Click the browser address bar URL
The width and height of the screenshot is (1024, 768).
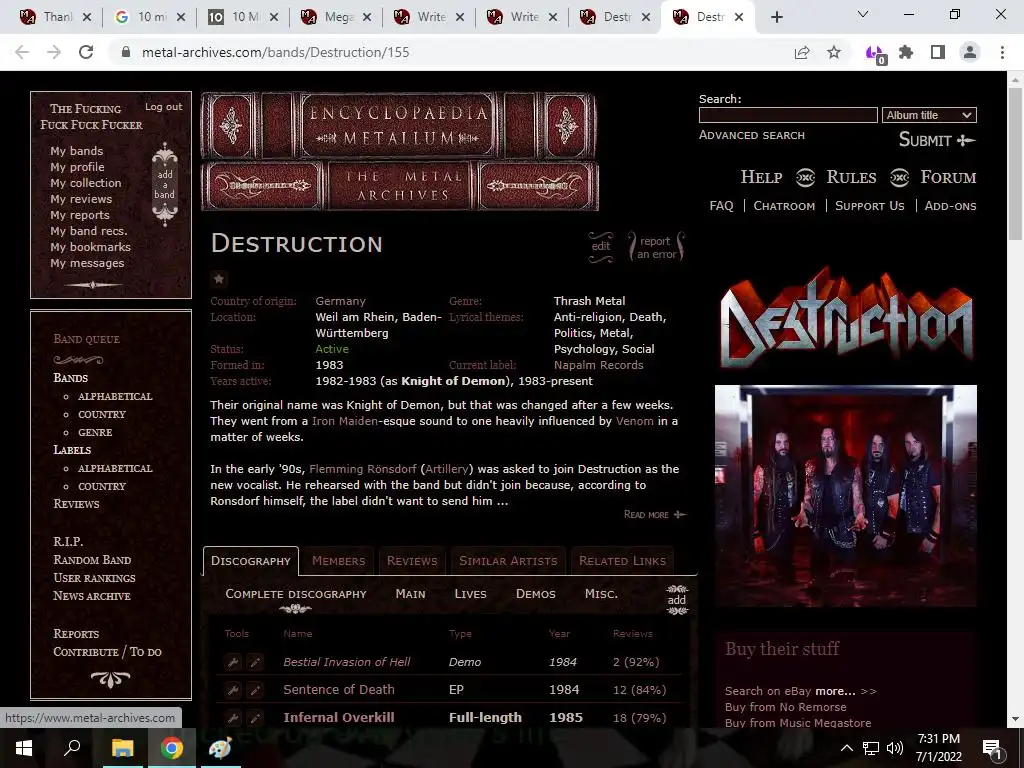[x=276, y=52]
